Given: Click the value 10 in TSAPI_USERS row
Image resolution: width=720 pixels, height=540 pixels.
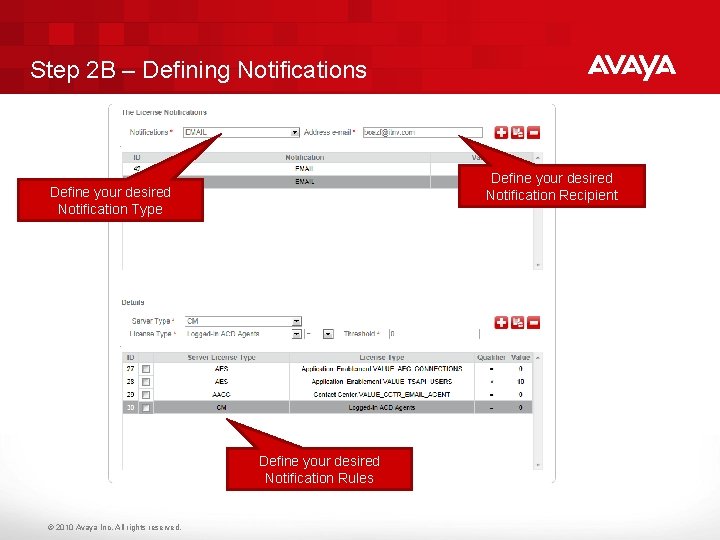Looking at the screenshot, I should coord(520,382).
